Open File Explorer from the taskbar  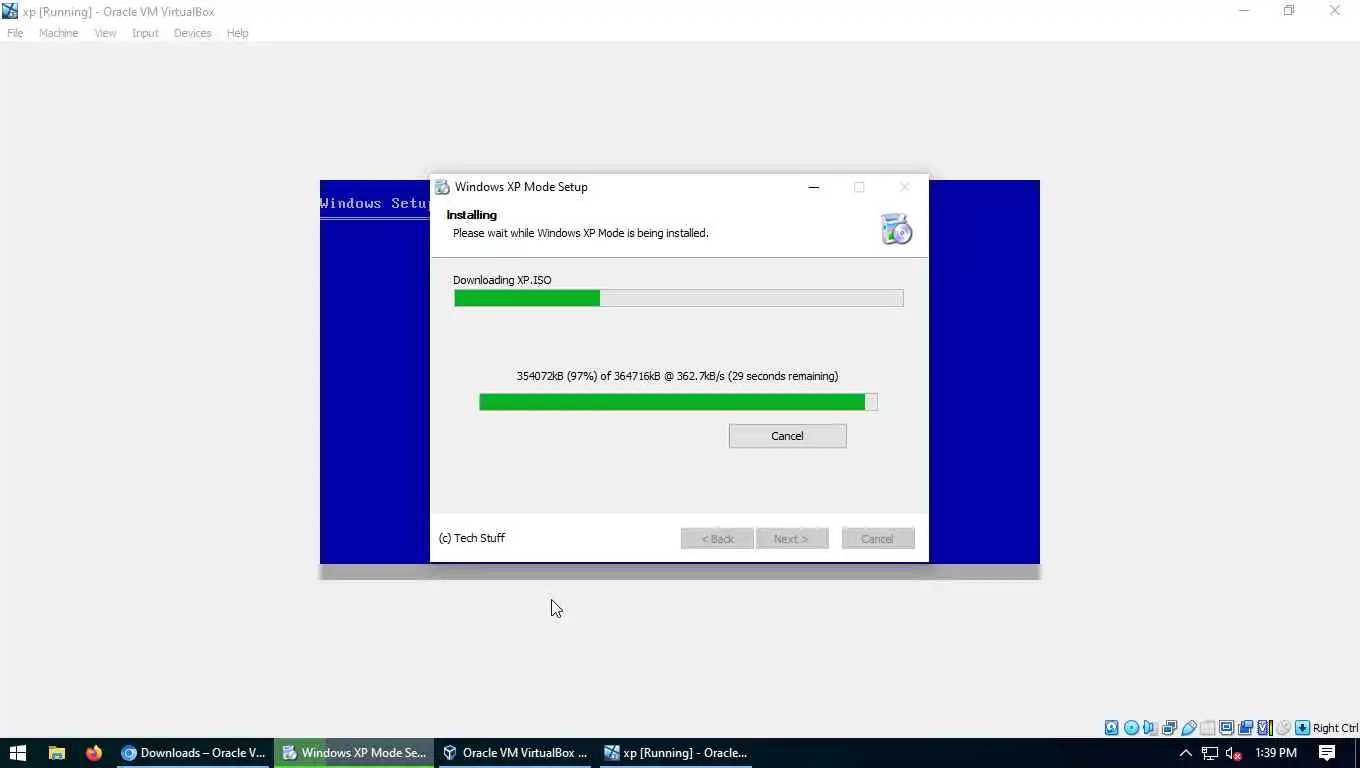point(56,753)
